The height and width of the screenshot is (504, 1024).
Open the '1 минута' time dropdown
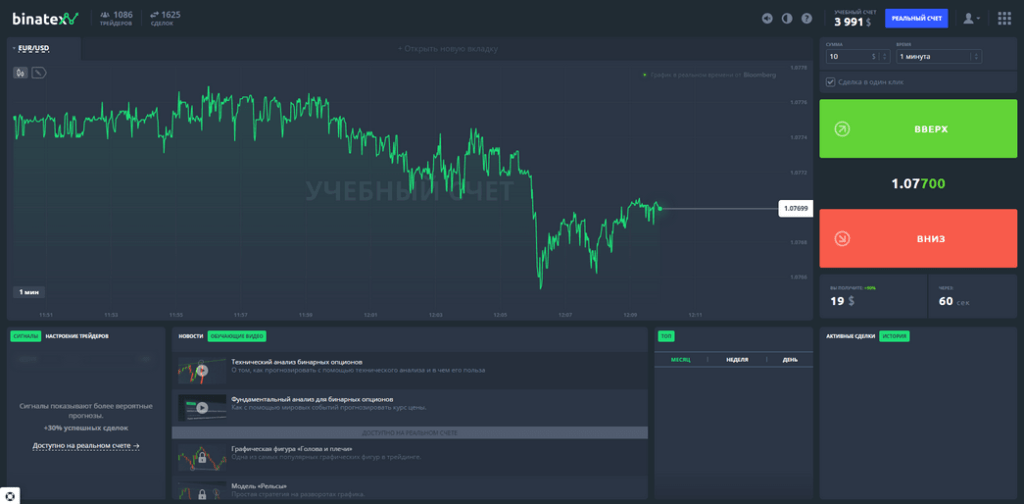click(x=939, y=57)
